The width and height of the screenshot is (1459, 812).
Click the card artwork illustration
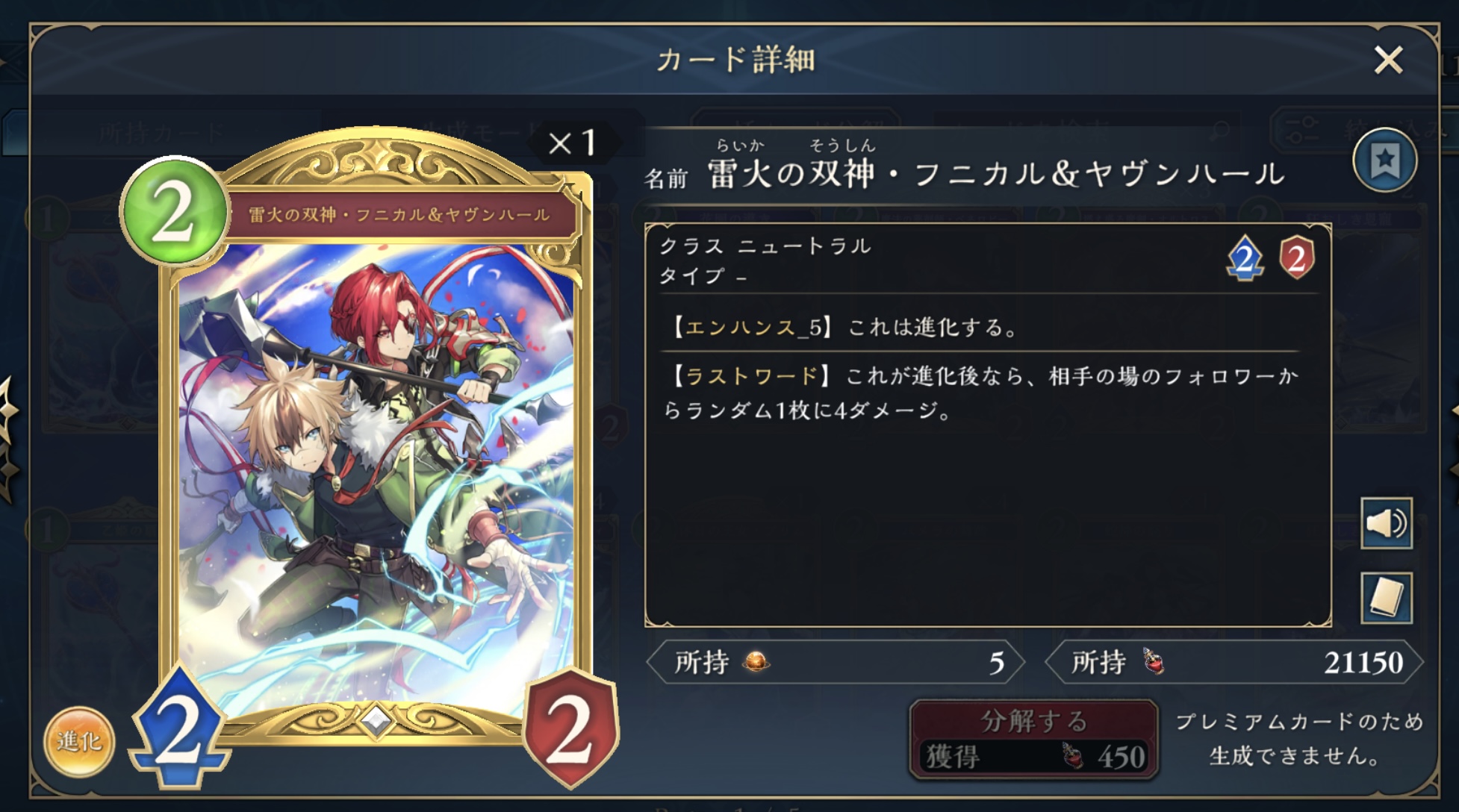click(x=376, y=478)
